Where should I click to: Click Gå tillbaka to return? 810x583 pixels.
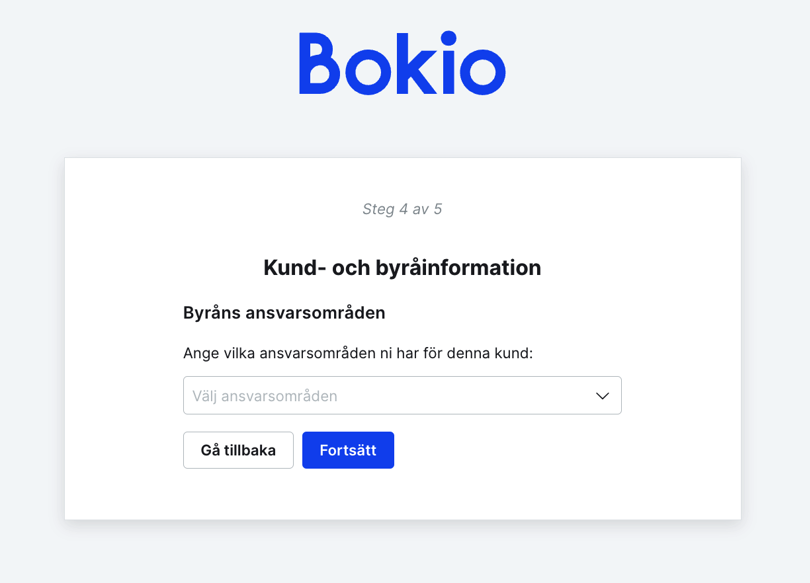238,450
